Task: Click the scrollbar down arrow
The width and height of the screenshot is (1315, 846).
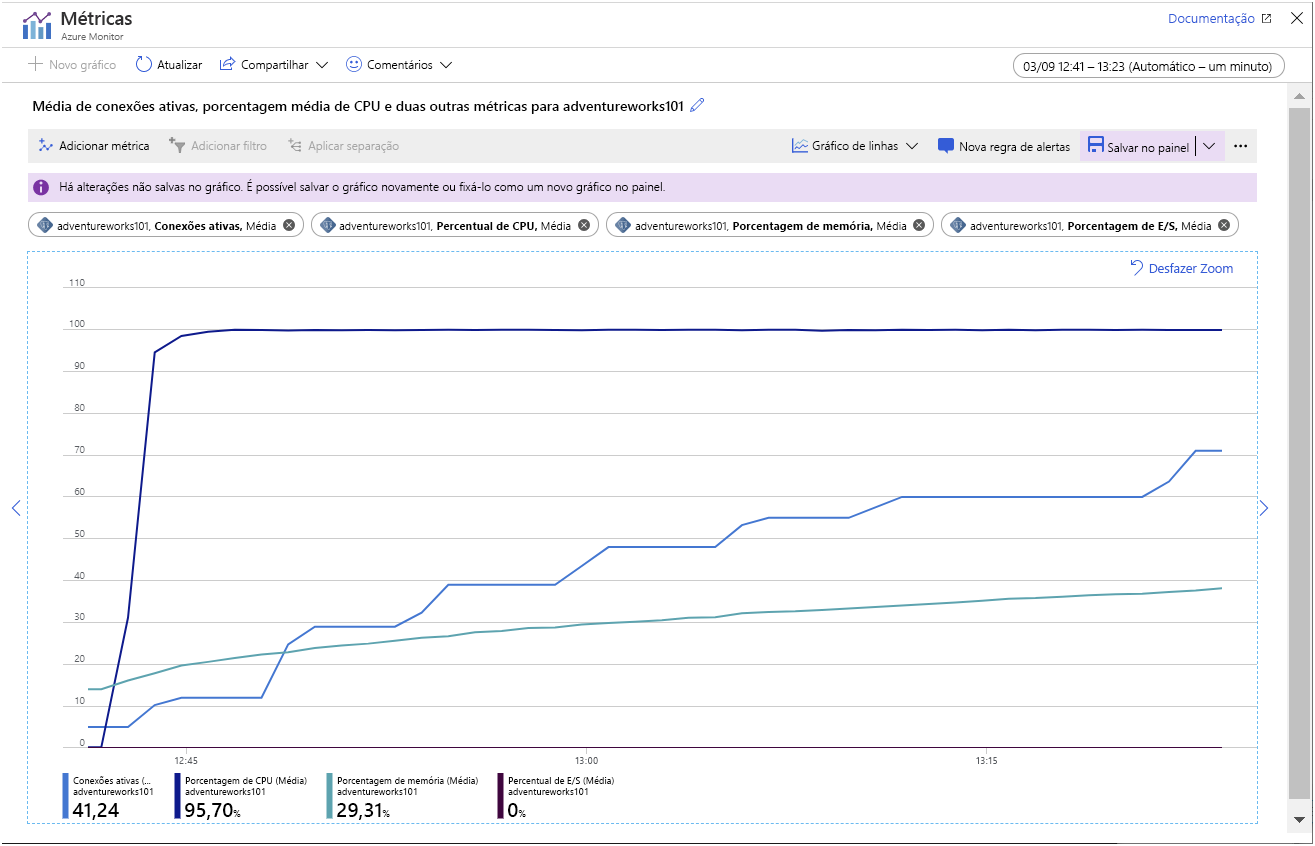Action: click(1299, 819)
